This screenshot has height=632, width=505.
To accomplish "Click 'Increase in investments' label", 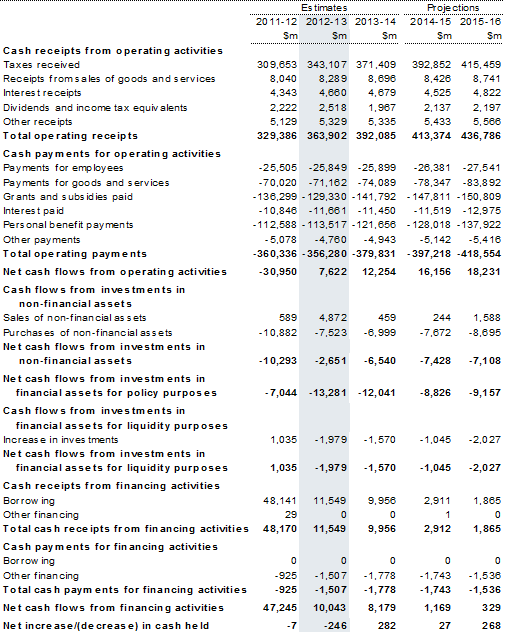I will [x=60, y=440].
